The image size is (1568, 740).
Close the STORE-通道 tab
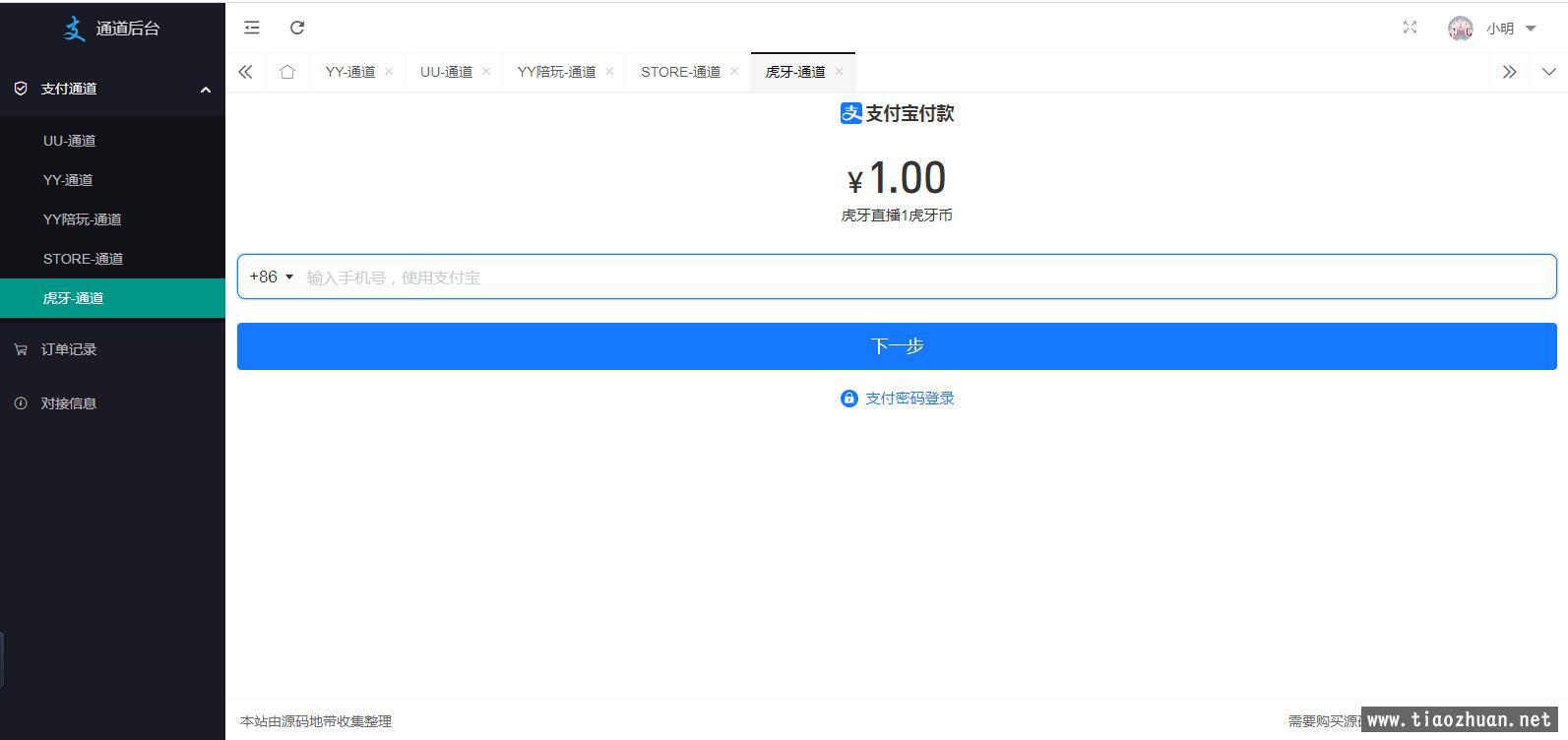(x=734, y=72)
